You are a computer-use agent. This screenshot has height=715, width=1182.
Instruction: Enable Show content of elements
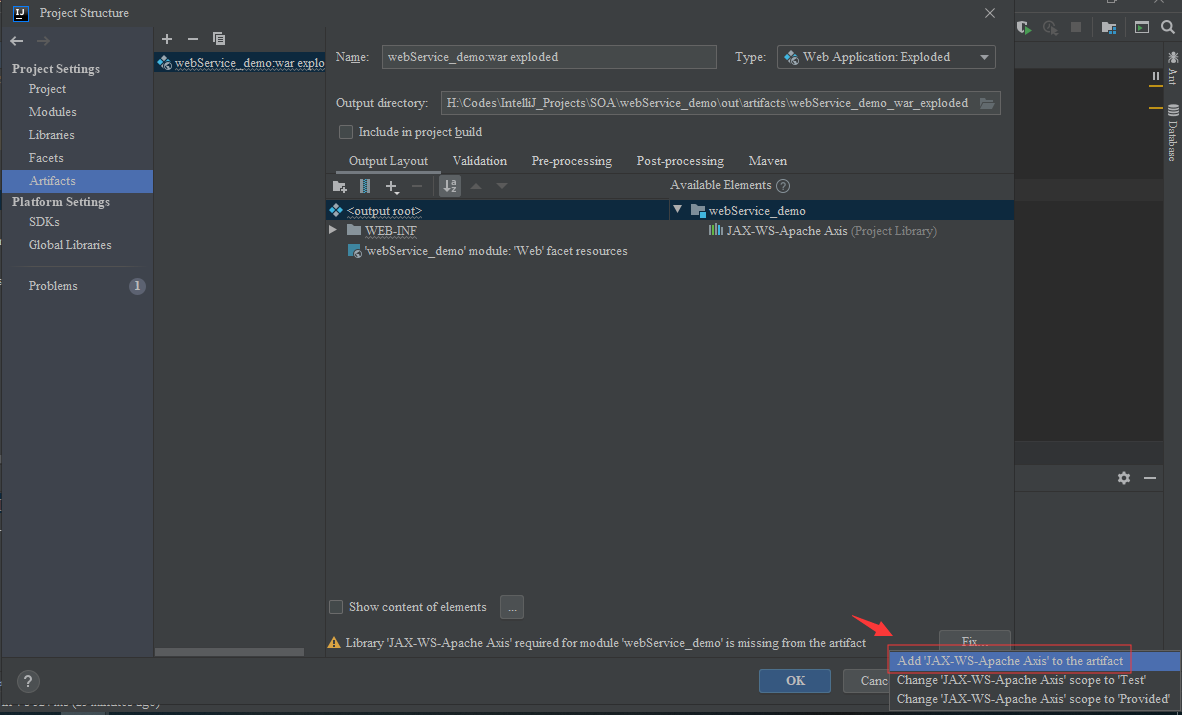click(336, 606)
